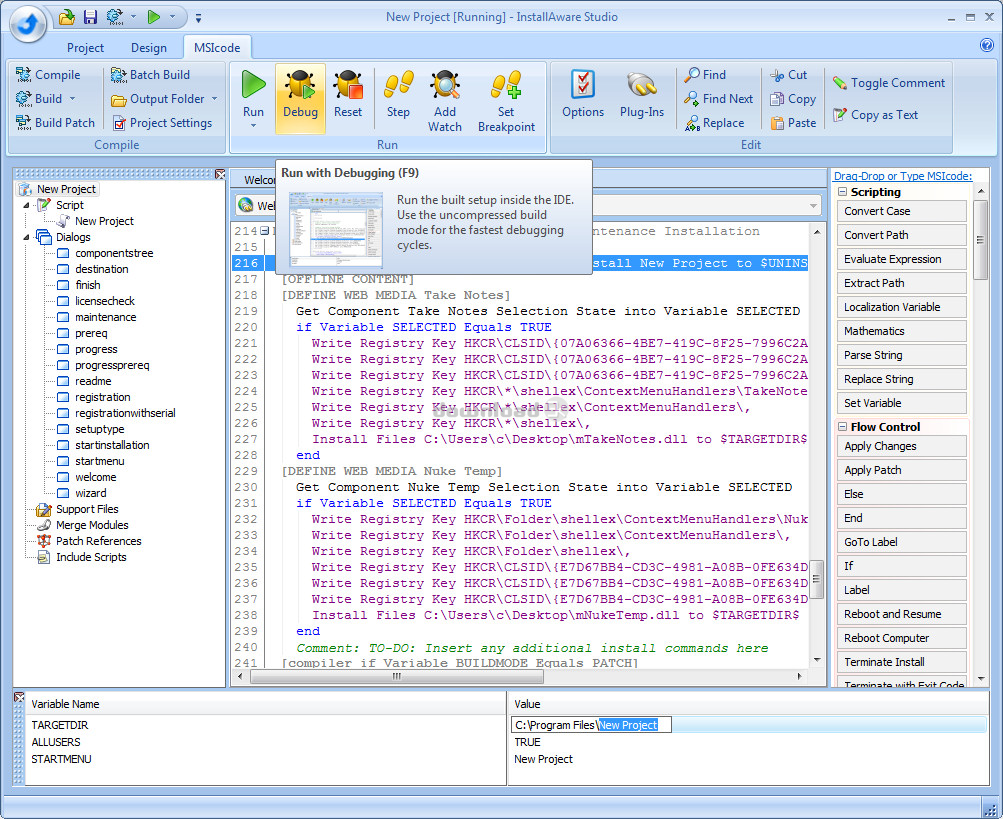
Task: Click the Evaluate Expression command button
Action: click(x=901, y=259)
